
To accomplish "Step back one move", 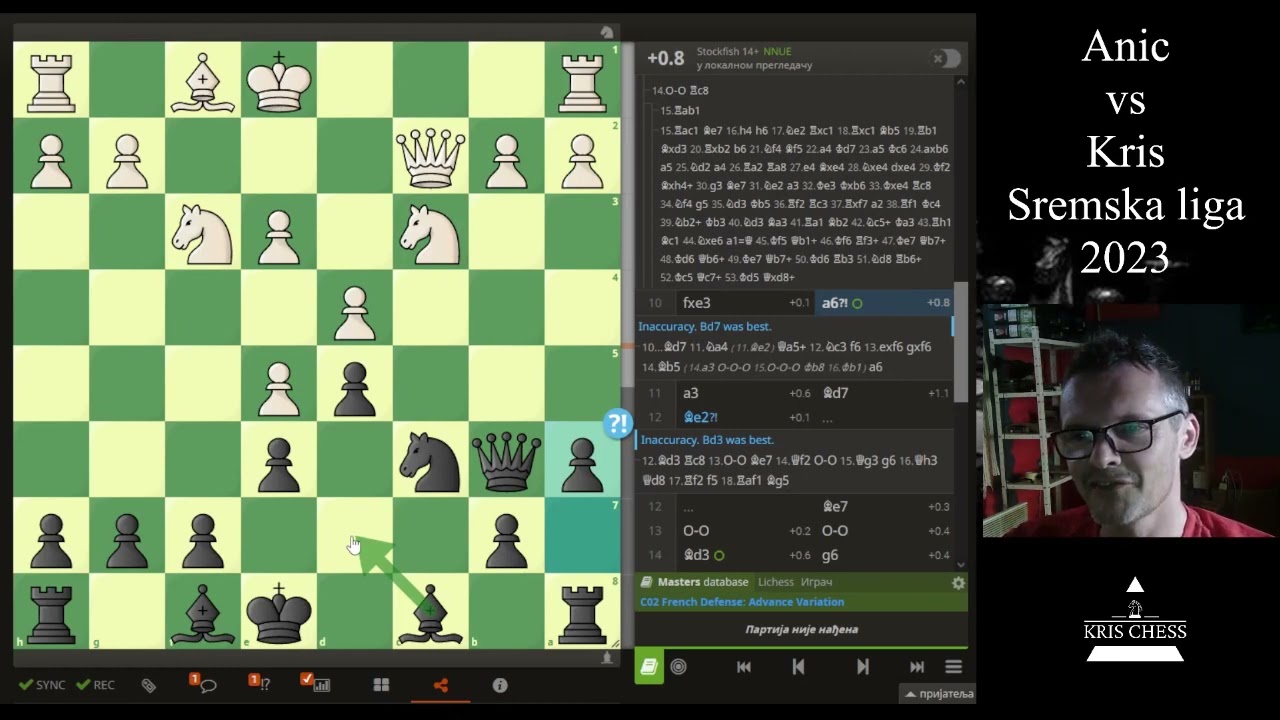I will tap(798, 667).
